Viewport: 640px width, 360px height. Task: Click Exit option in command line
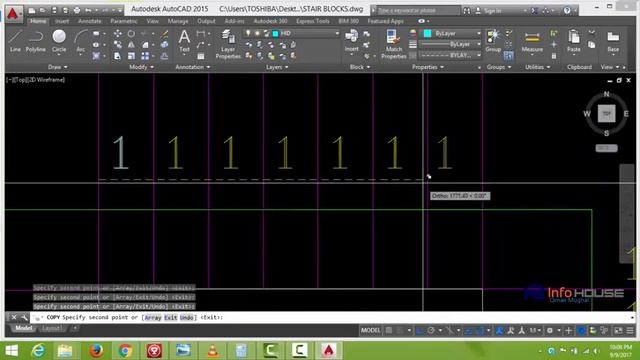[x=171, y=318]
